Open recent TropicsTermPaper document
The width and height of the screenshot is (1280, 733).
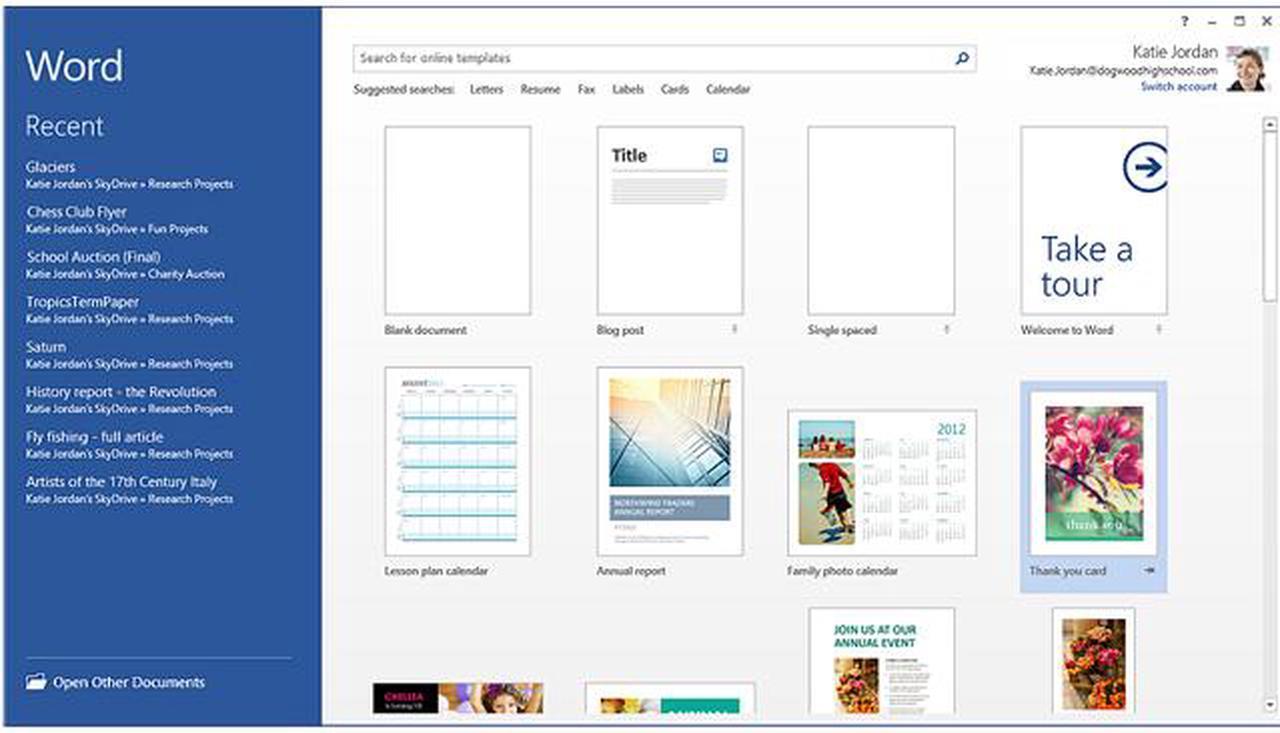(x=129, y=309)
